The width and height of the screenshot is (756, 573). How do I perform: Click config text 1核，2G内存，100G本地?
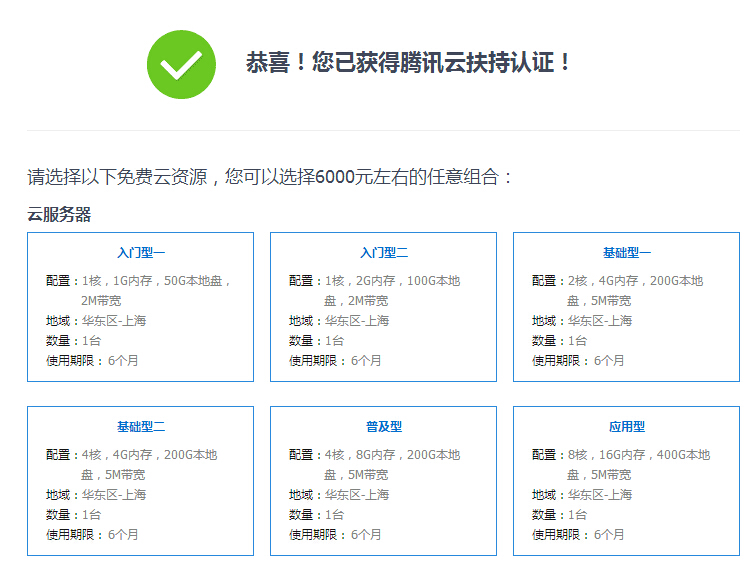pos(392,281)
